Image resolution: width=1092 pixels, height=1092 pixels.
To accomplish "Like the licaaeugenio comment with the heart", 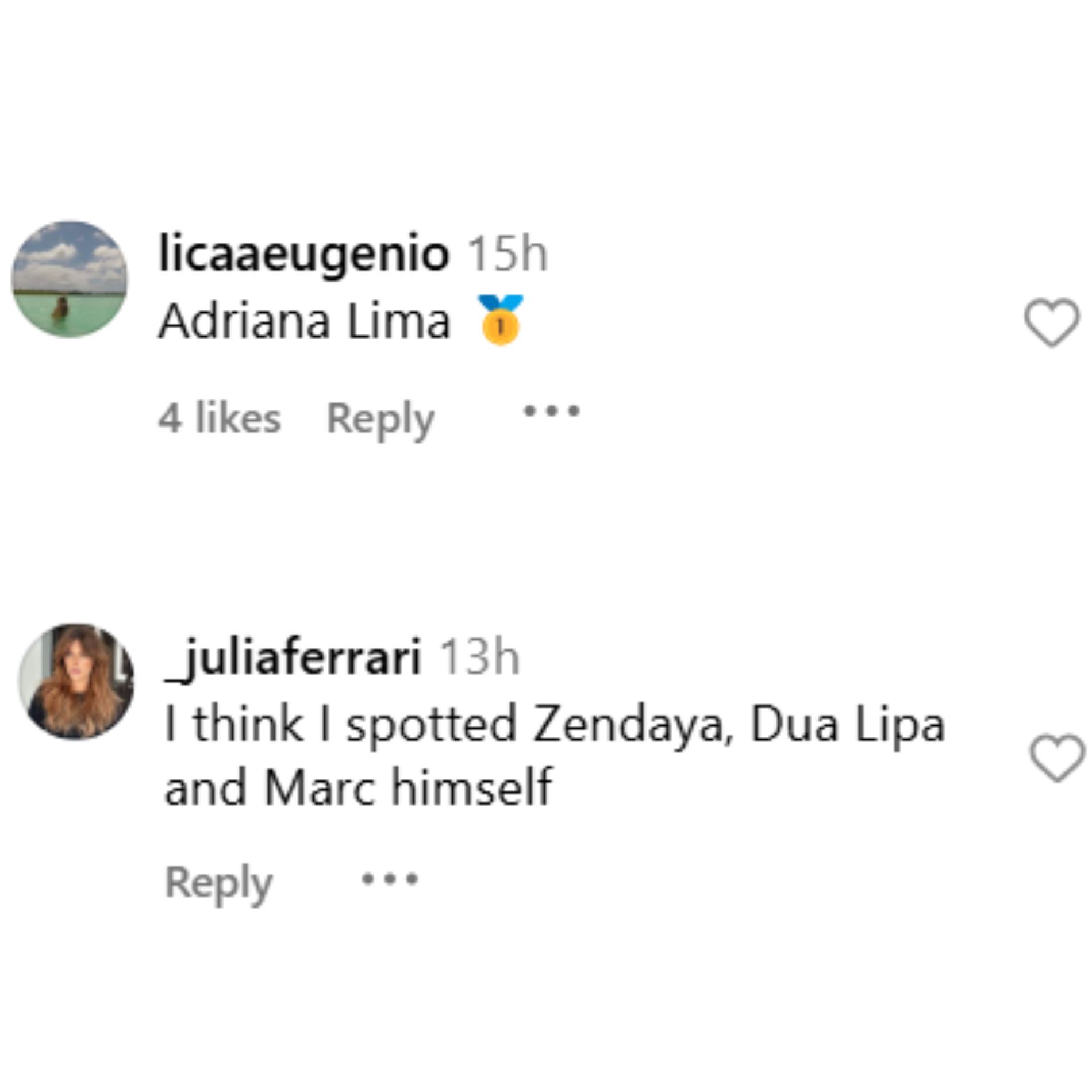I will coord(1052,322).
